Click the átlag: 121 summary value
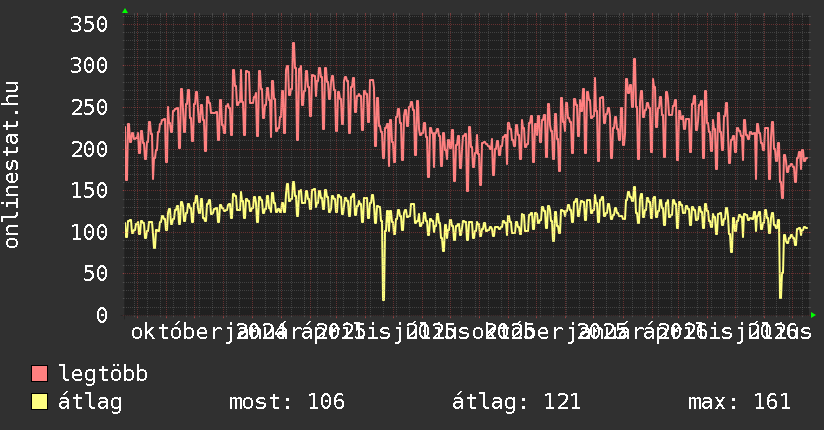The height and width of the screenshot is (430, 824). (x=516, y=402)
